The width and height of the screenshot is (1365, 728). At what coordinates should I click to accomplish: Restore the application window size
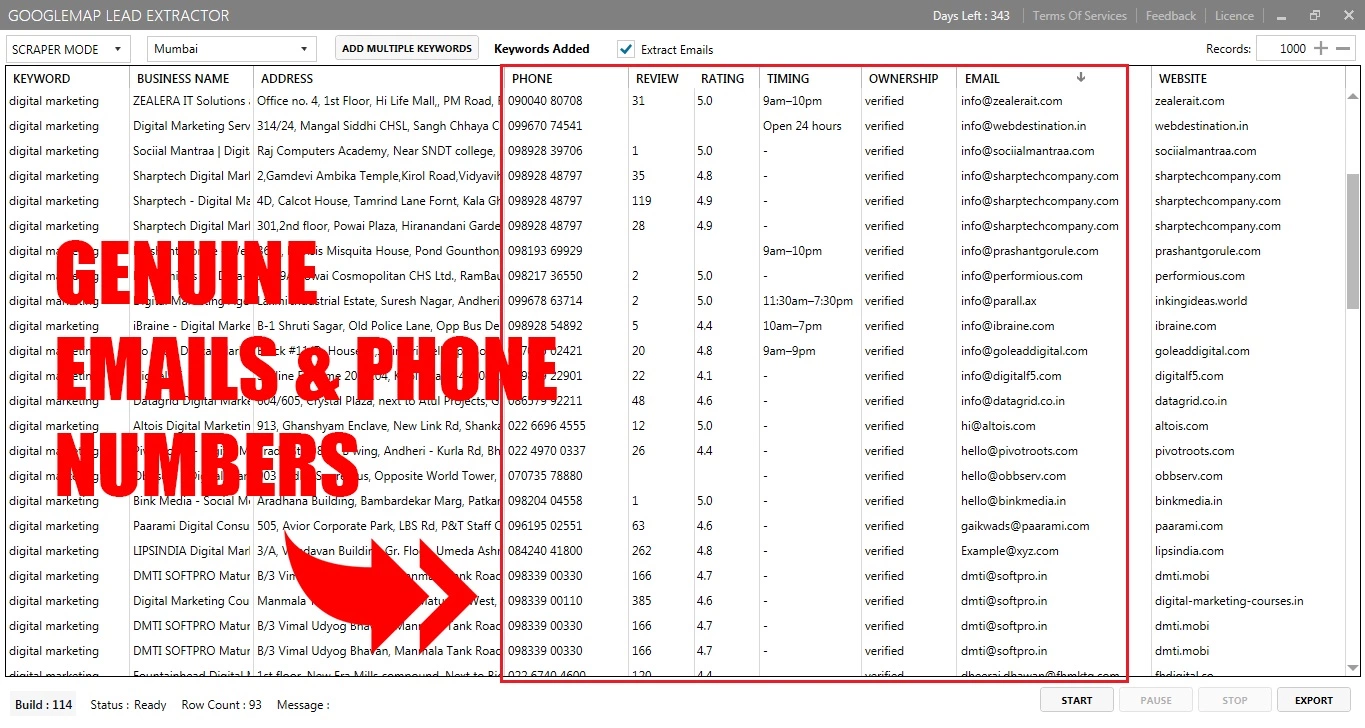(x=1315, y=15)
